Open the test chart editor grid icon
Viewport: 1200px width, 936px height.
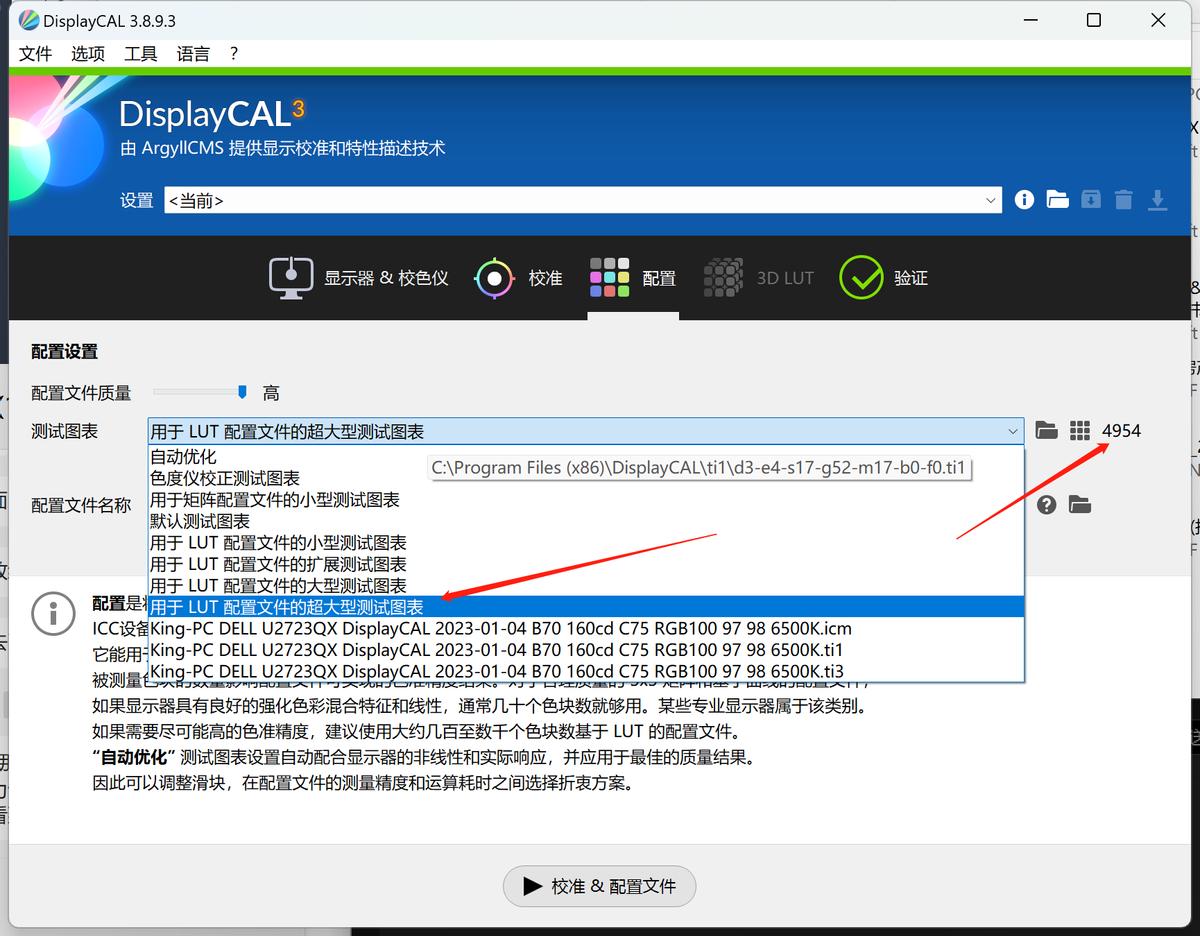1080,430
